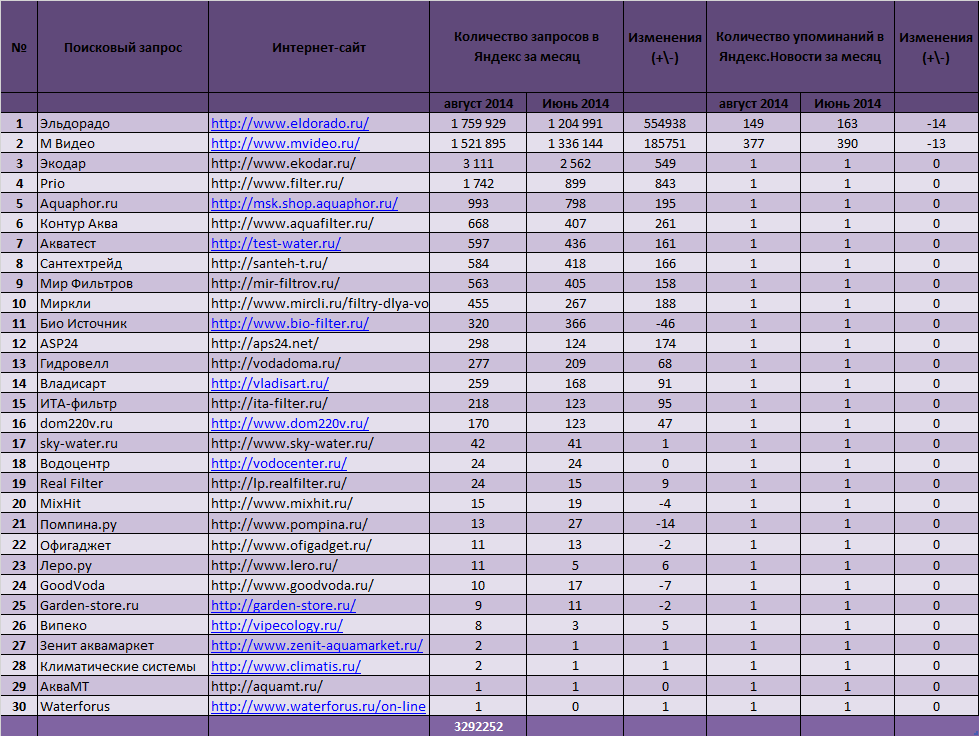979x736 pixels.
Task: Select the cell 'http://aquamt.ru/'
Action: pos(319,686)
